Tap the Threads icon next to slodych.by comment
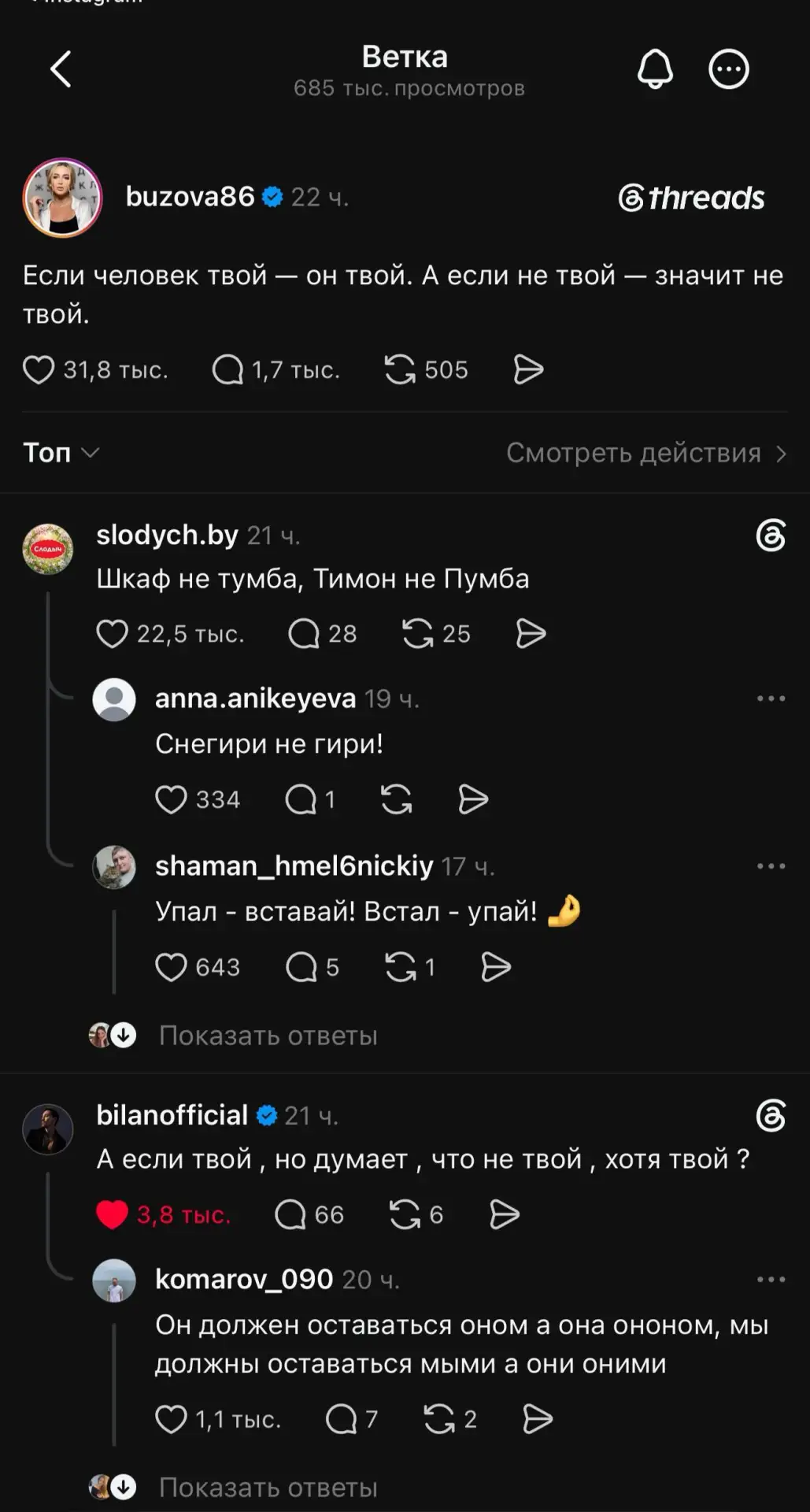The height and width of the screenshot is (1512, 810). click(x=771, y=535)
